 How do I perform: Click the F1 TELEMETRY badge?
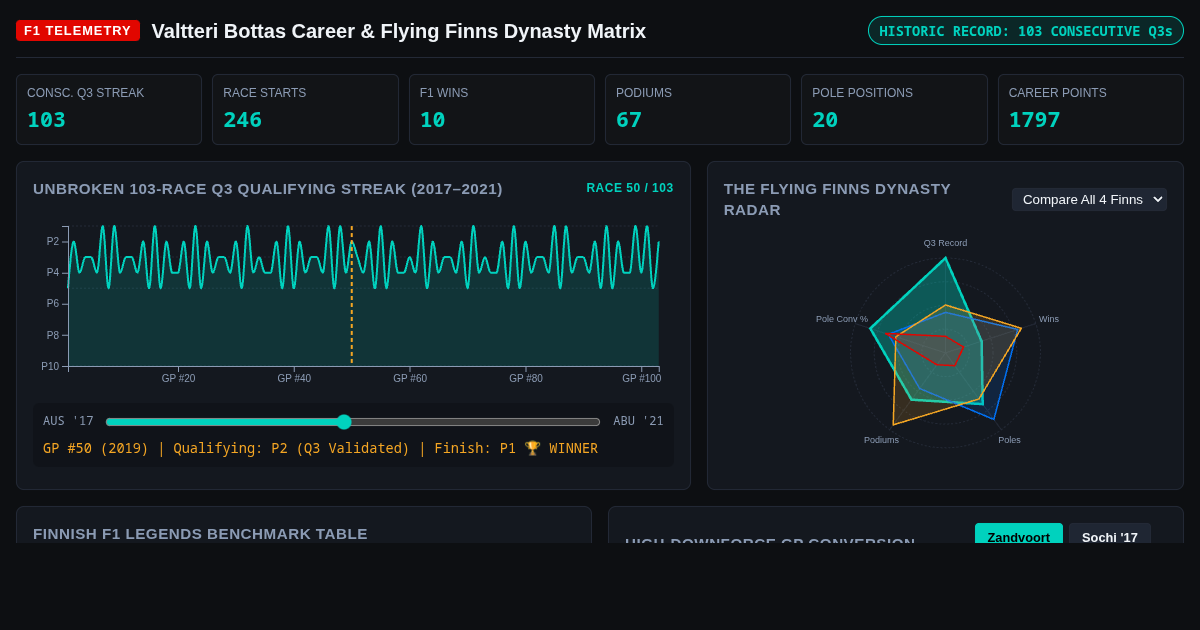tap(78, 31)
